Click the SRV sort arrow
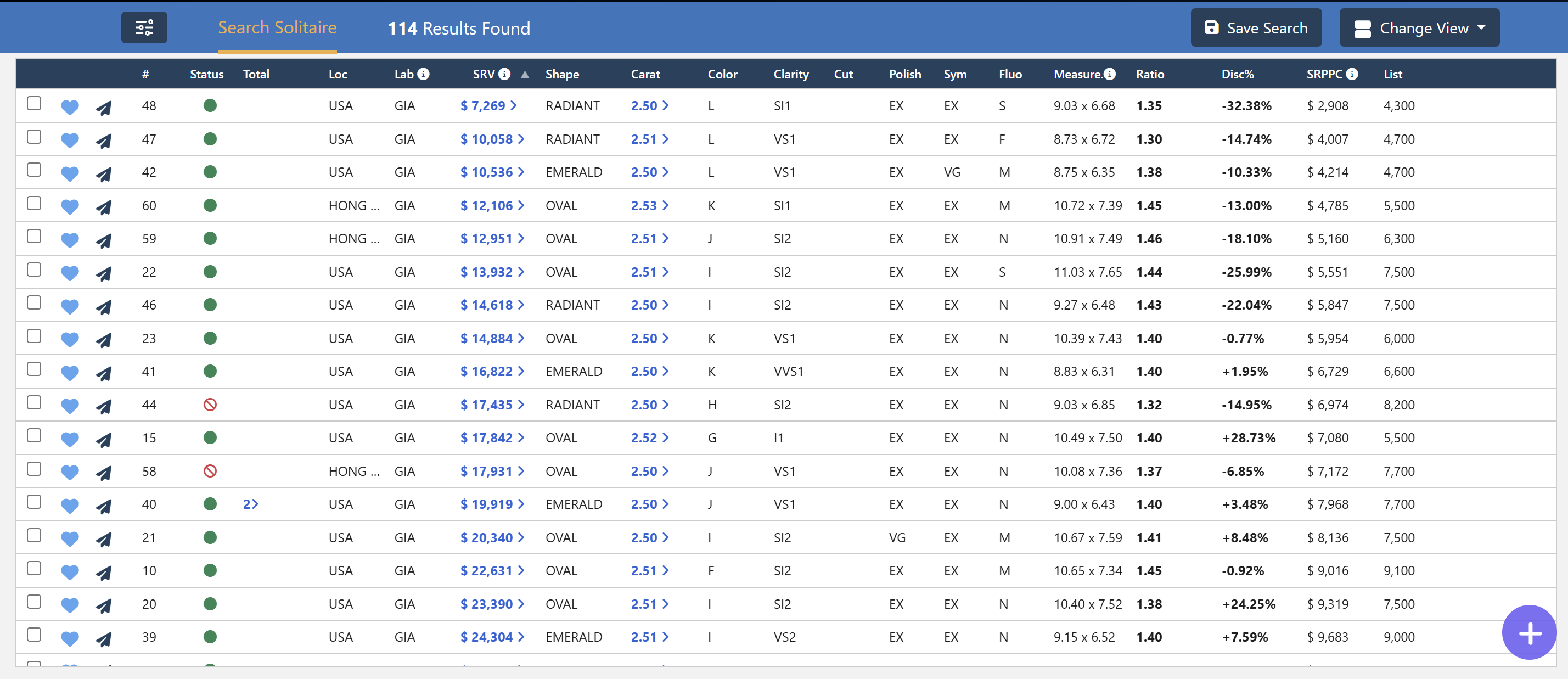 point(525,74)
